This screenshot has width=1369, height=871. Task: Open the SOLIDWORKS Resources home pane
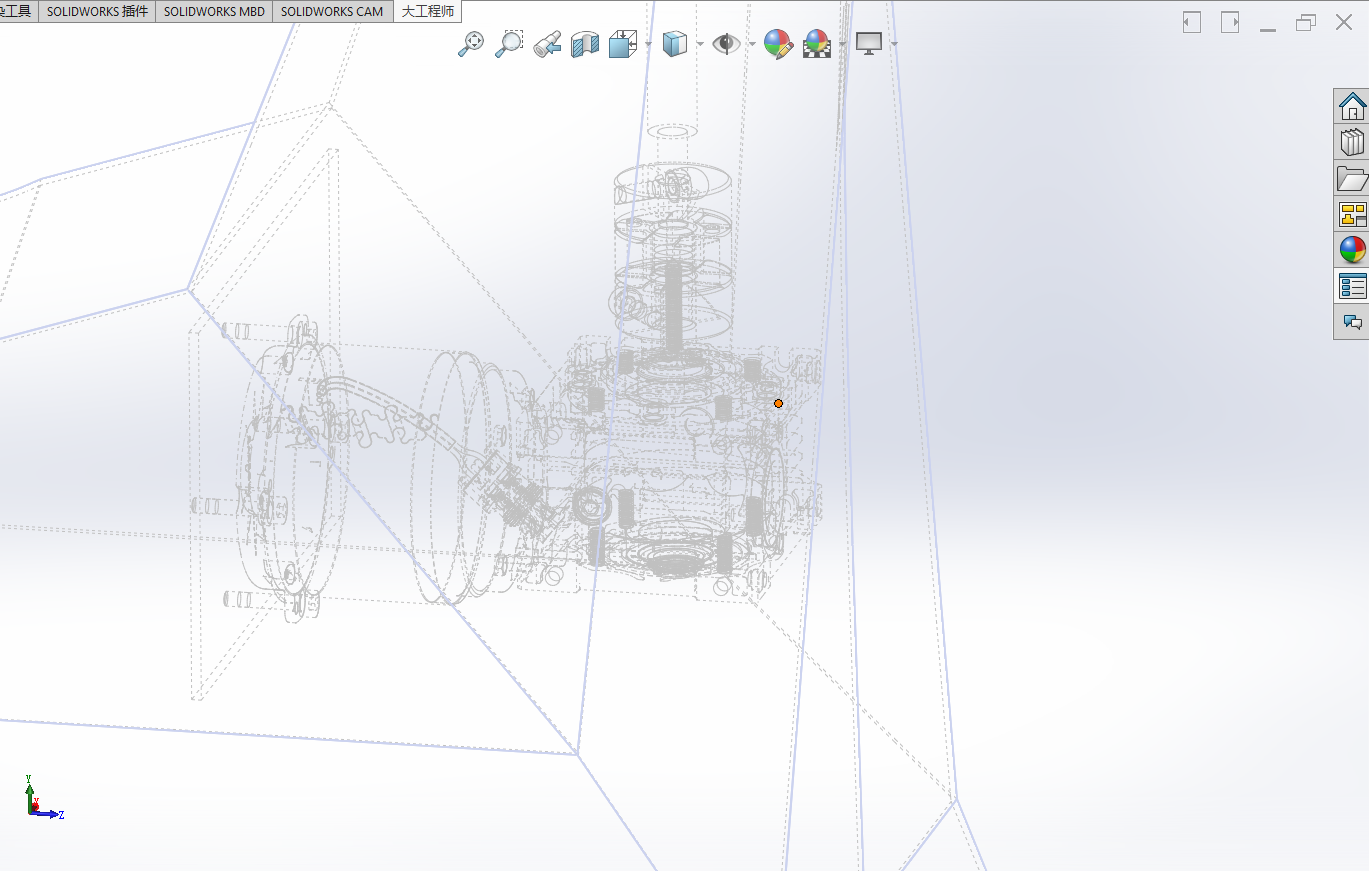click(x=1352, y=106)
